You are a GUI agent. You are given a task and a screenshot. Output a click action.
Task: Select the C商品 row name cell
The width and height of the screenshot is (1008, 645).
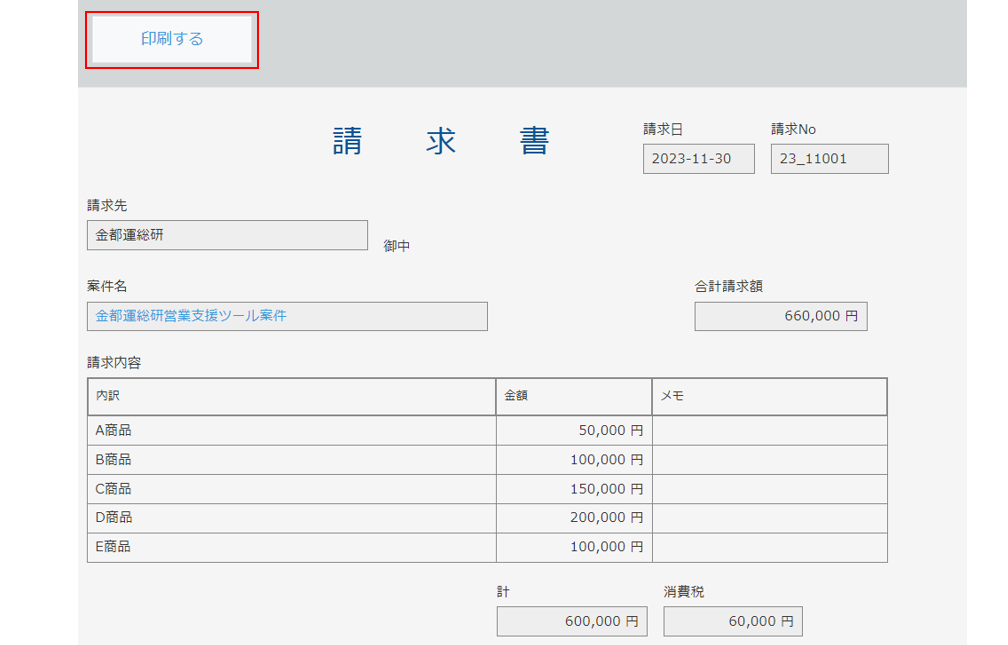point(291,489)
